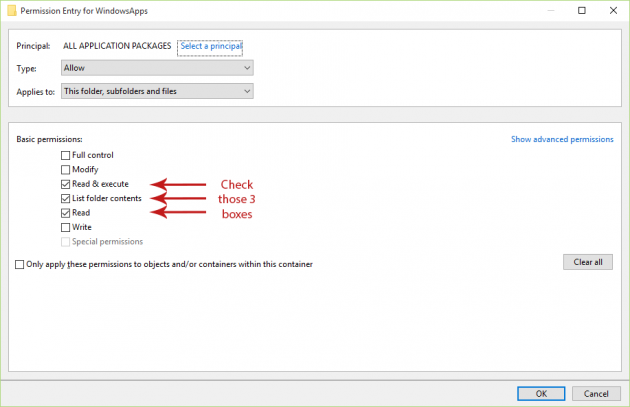This screenshot has width=630, height=407.
Task: Click the Type label
Action: 27,69
